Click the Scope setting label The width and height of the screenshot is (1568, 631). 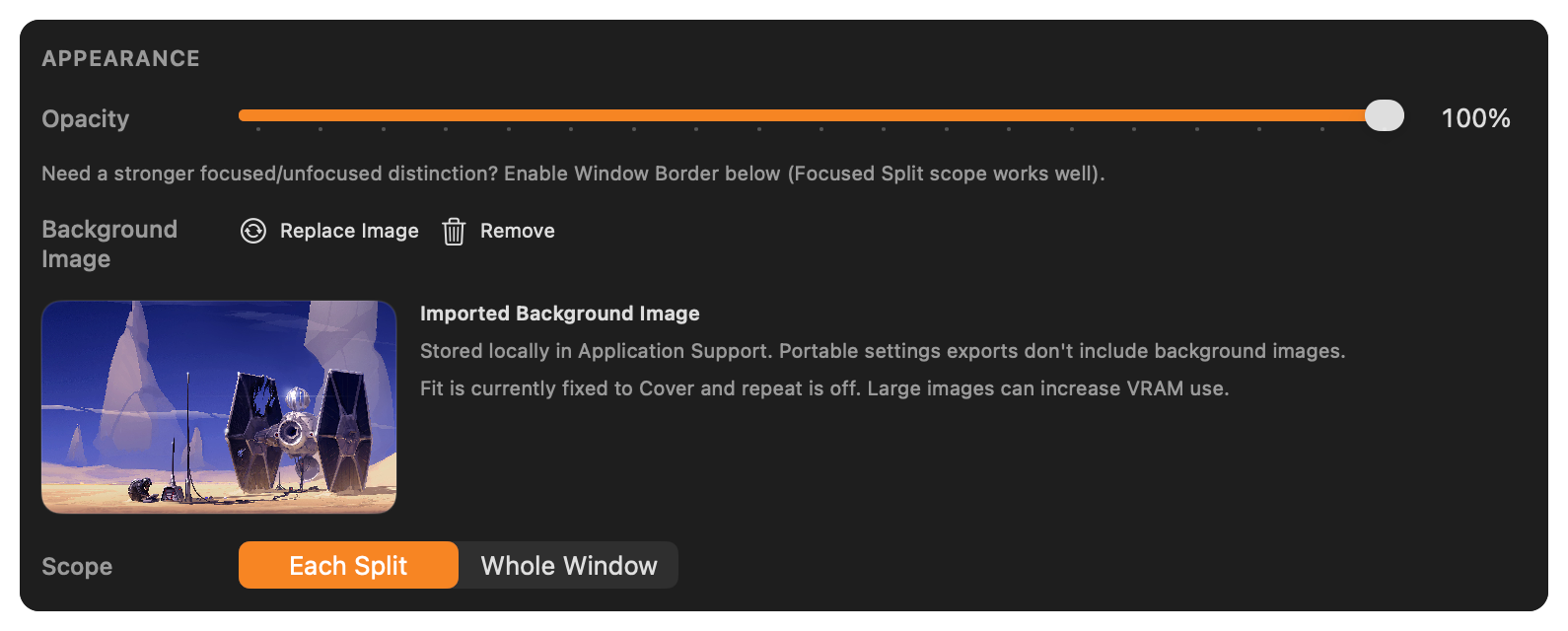coord(77,566)
